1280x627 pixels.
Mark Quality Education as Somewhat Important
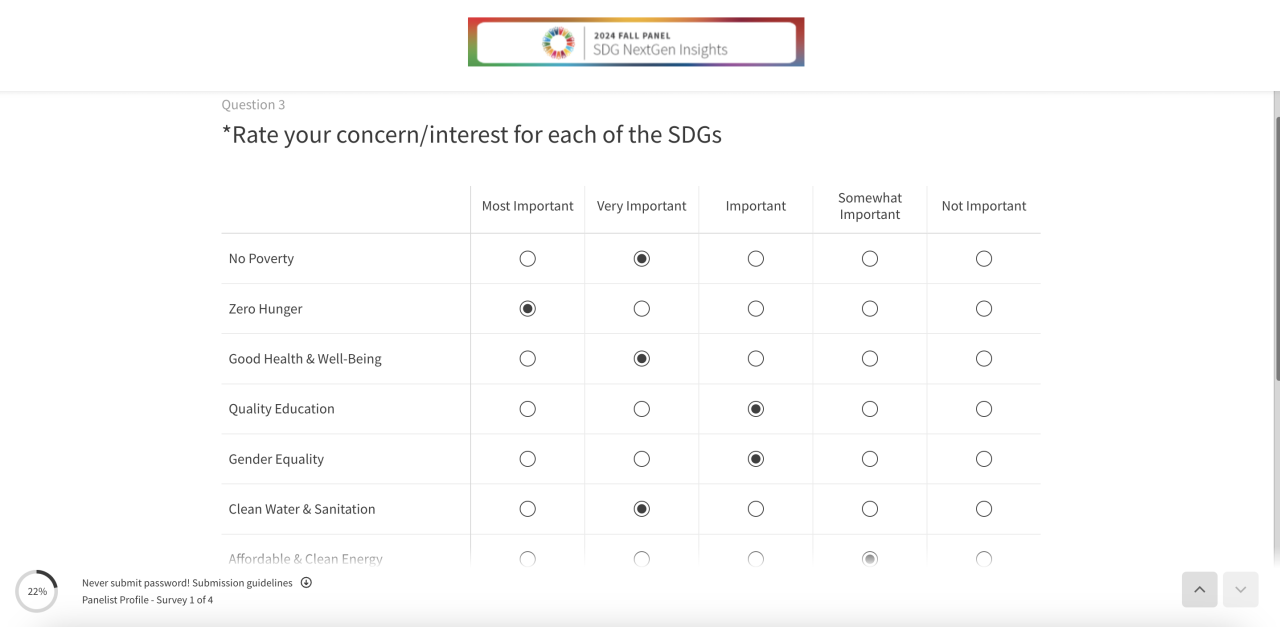(x=870, y=409)
